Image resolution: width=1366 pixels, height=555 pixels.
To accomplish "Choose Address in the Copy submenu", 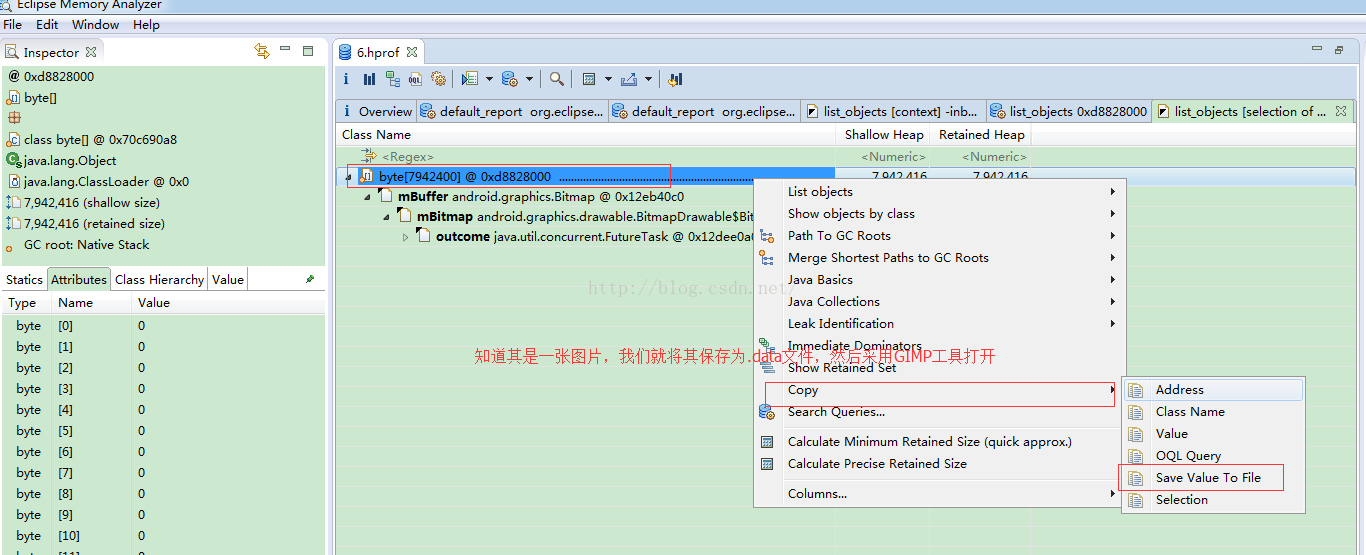I will tap(1214, 390).
